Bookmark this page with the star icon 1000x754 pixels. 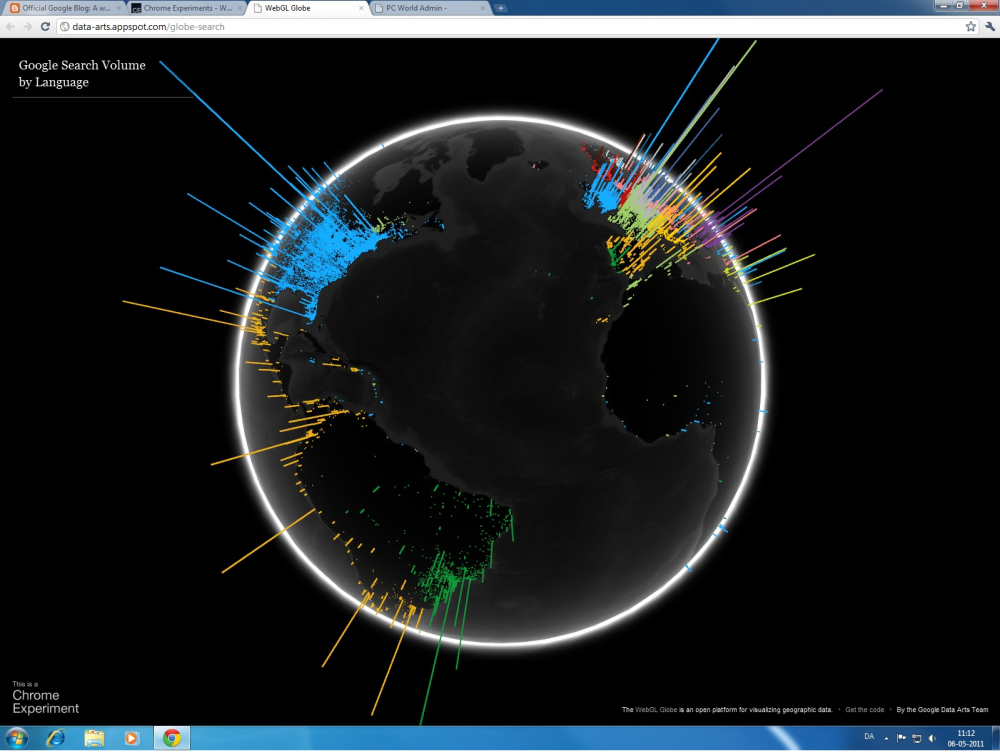pos(970,27)
